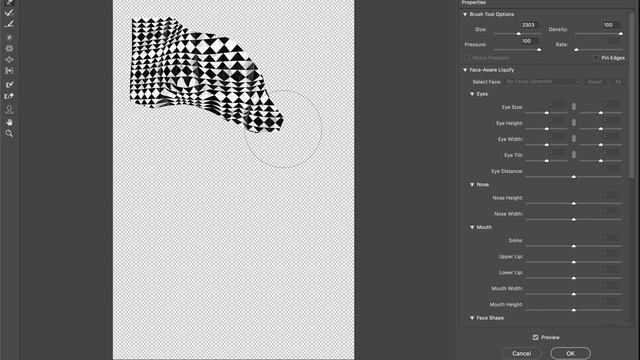This screenshot has height=360, width=640.
Task: Select the Twirl Clockwise tool
Action: click(9, 38)
